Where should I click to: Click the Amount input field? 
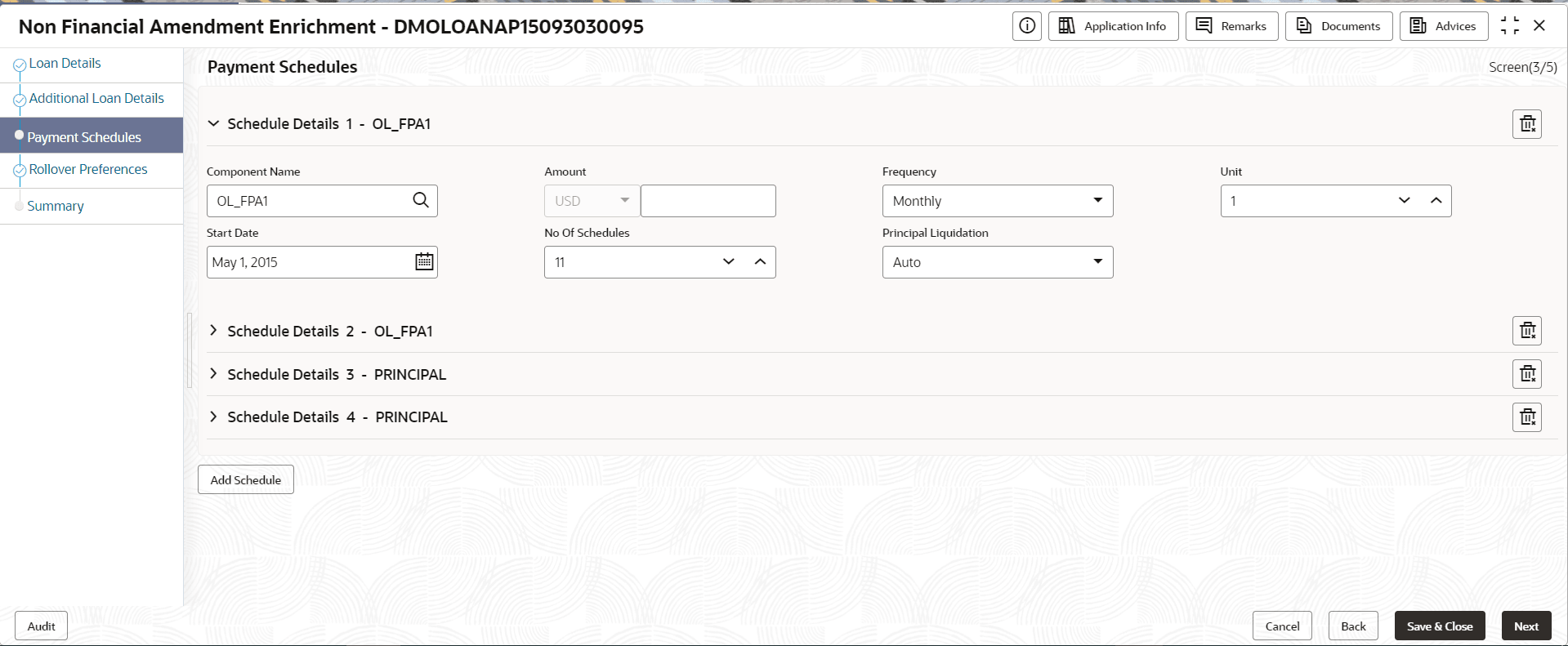pyautogui.click(x=708, y=201)
